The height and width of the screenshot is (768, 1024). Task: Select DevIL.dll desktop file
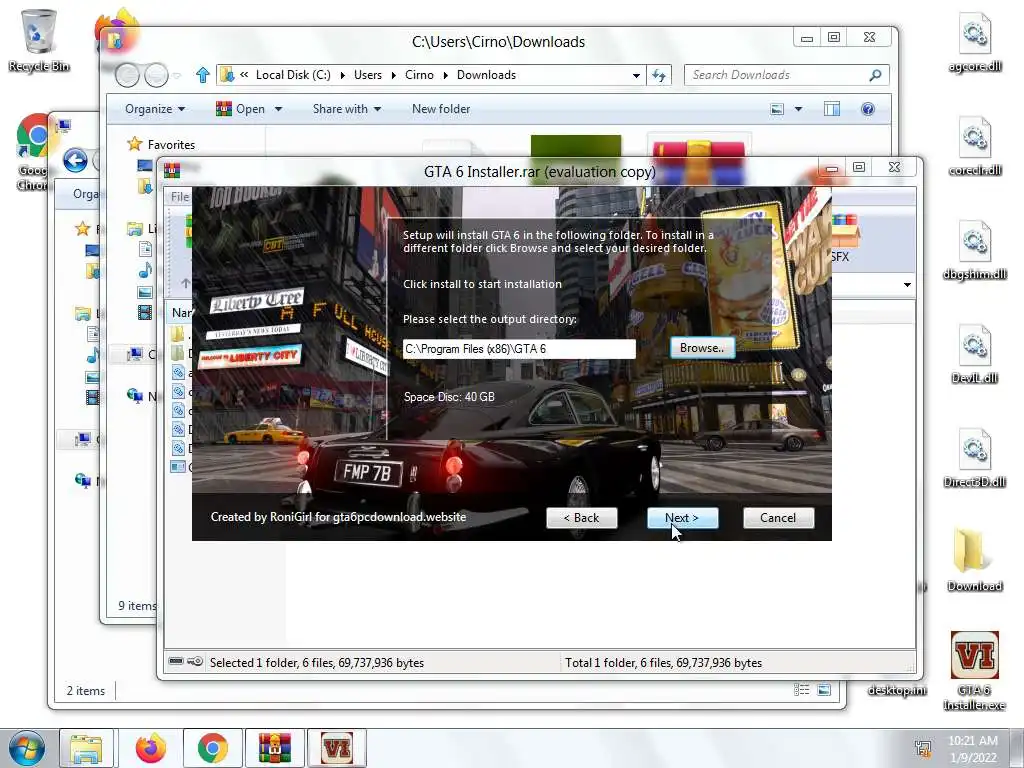[974, 354]
